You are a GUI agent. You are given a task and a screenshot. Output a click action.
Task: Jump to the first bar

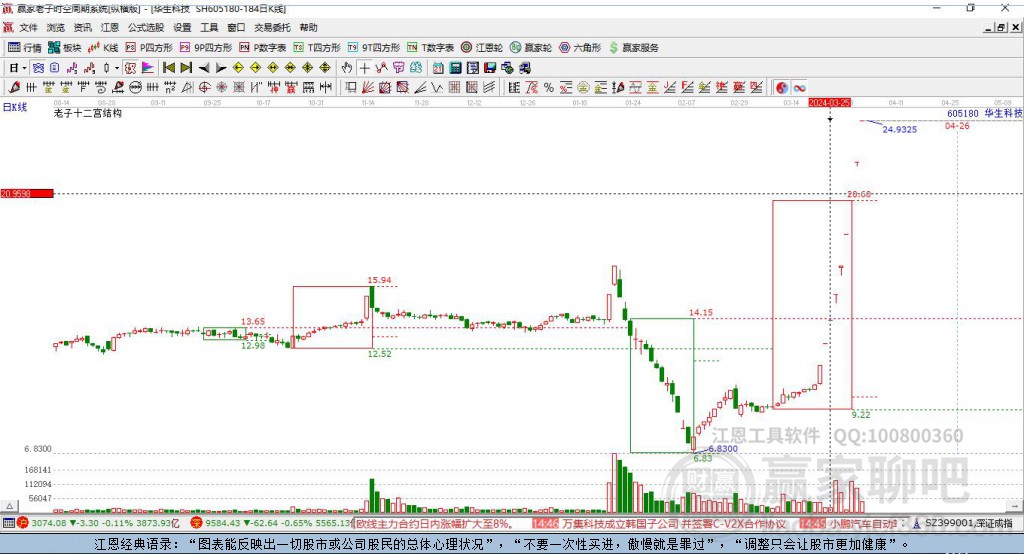click(x=168, y=68)
